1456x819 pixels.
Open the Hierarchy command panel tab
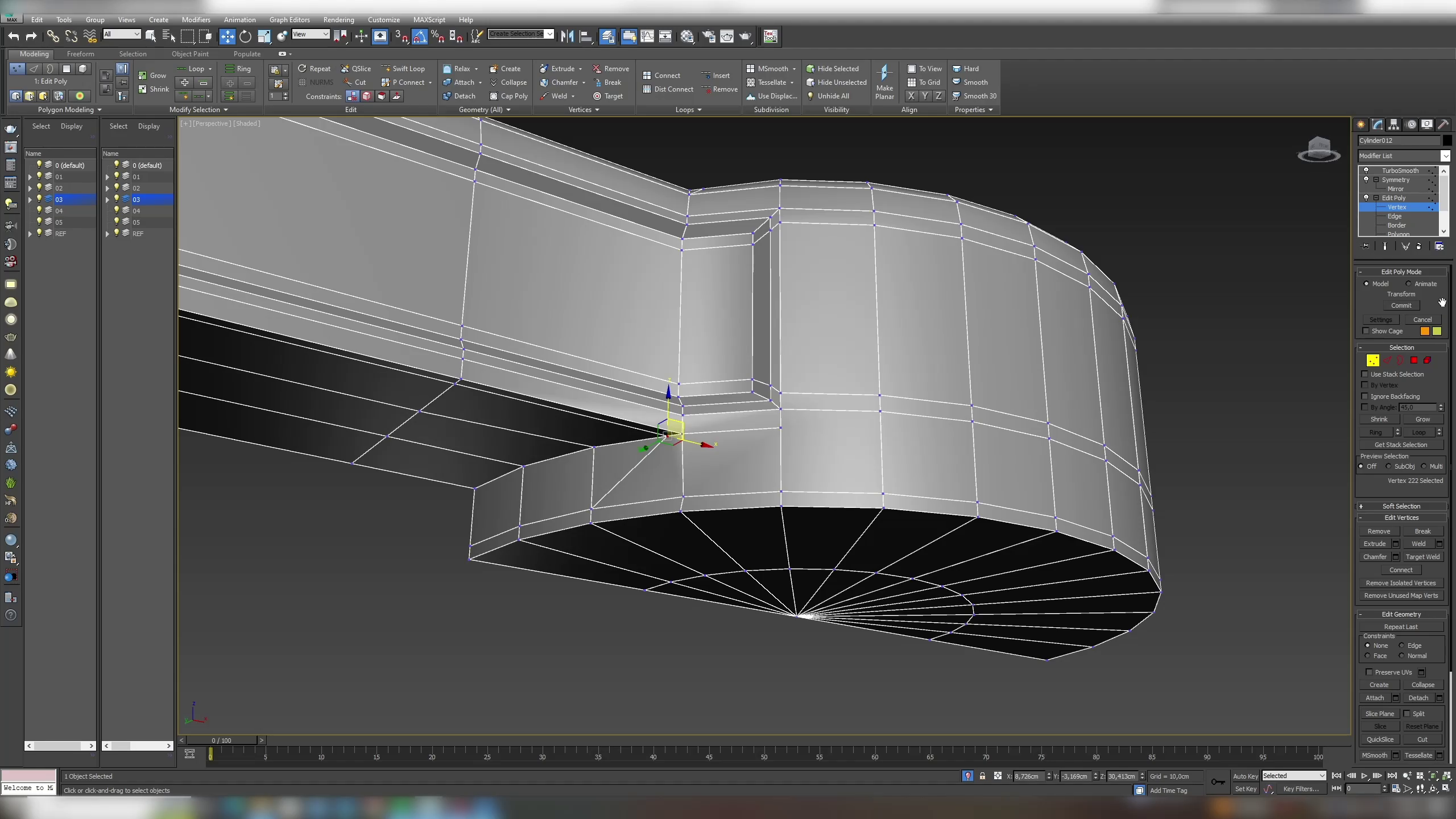[1393, 125]
